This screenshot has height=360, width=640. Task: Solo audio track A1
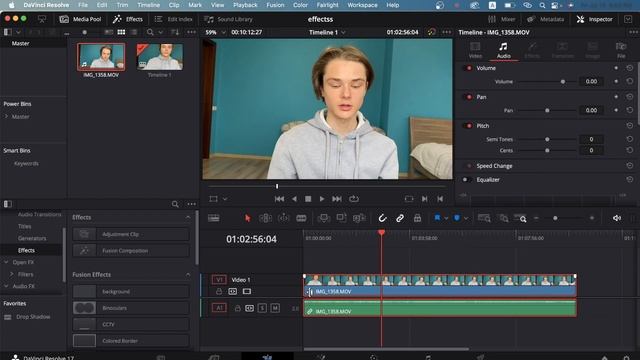262,308
